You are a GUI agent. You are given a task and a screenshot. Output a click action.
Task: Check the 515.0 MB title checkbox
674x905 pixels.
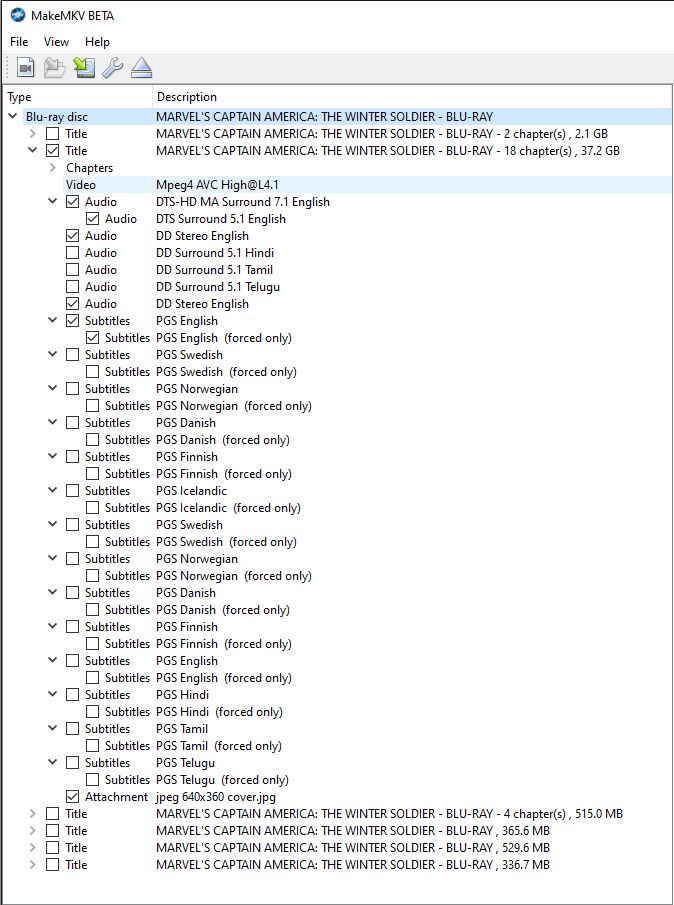point(53,814)
